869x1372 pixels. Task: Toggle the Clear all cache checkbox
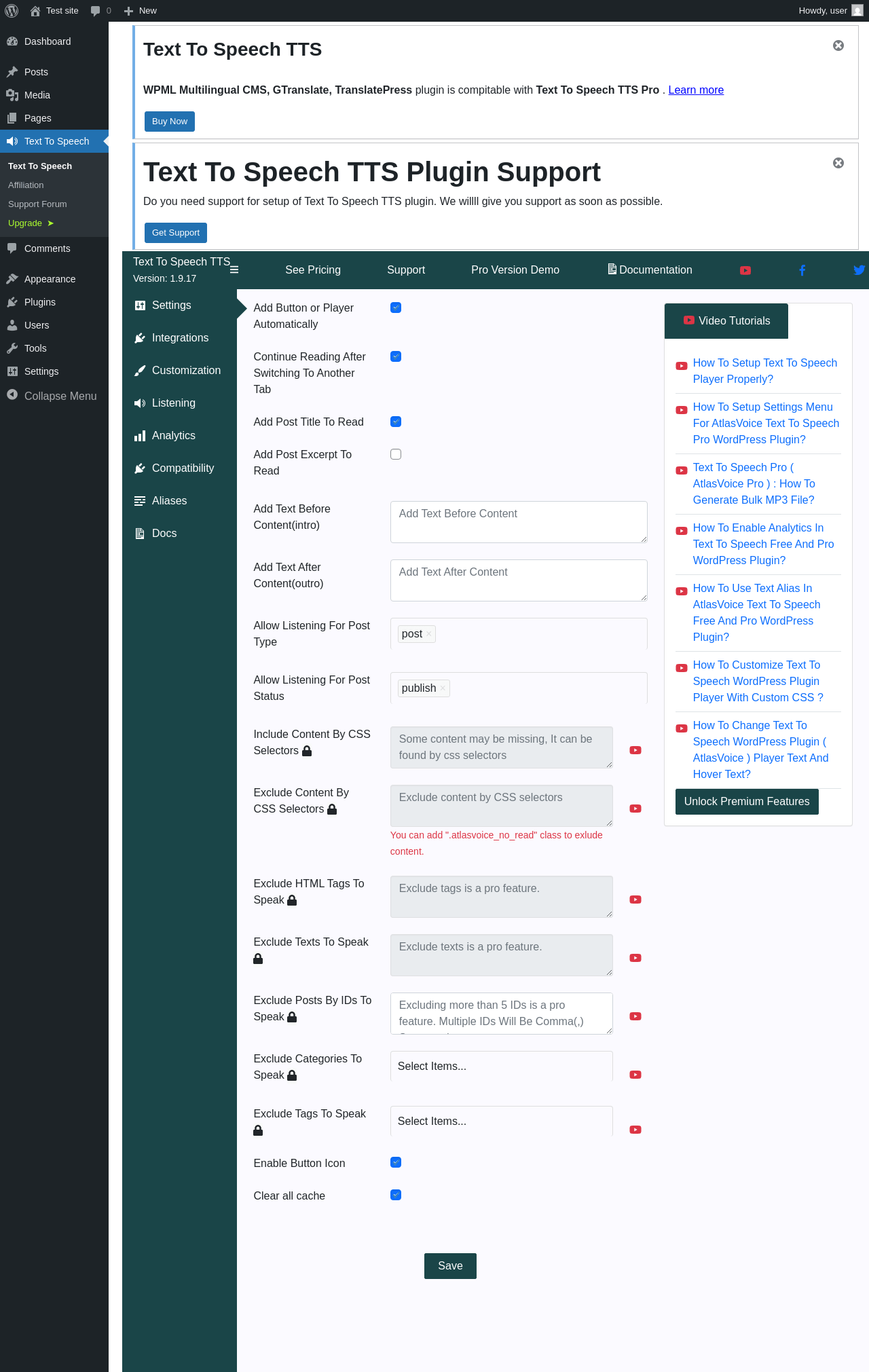[396, 1195]
